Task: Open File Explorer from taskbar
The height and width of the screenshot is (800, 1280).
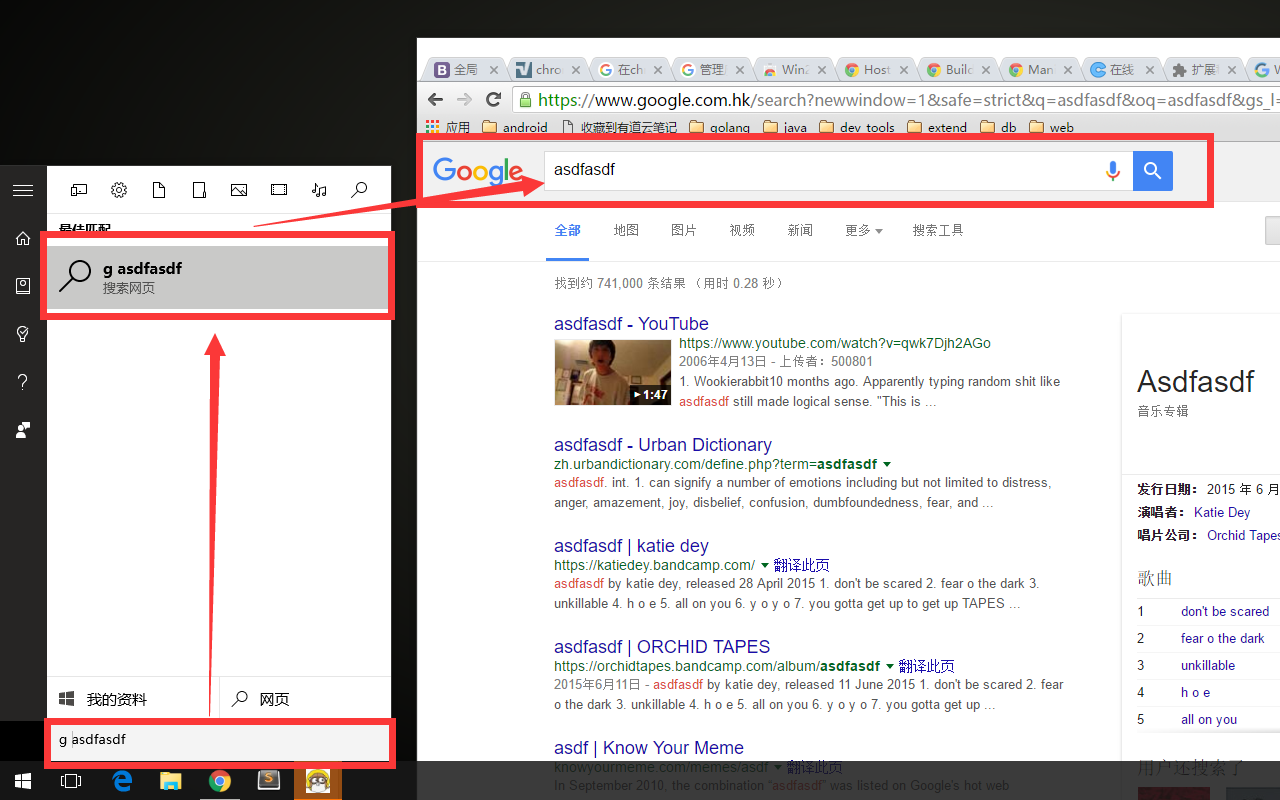Action: [171, 781]
